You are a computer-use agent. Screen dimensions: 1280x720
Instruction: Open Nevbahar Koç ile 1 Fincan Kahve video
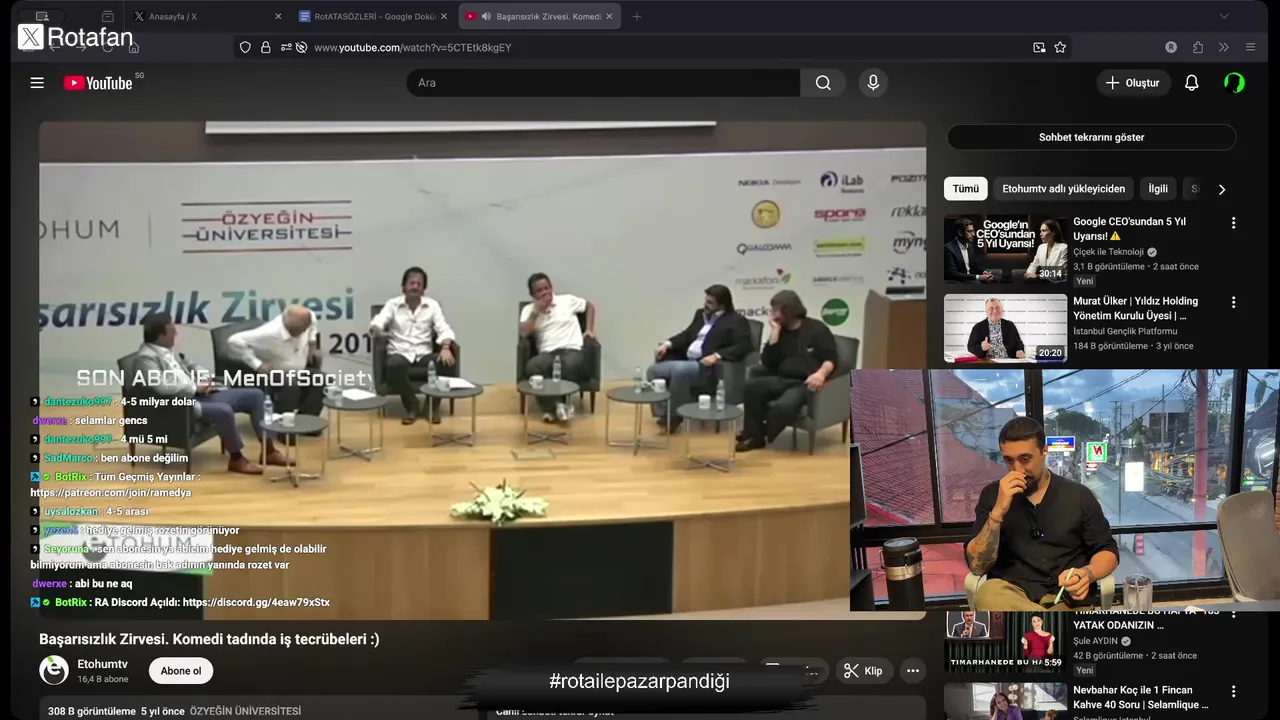coord(1141,698)
